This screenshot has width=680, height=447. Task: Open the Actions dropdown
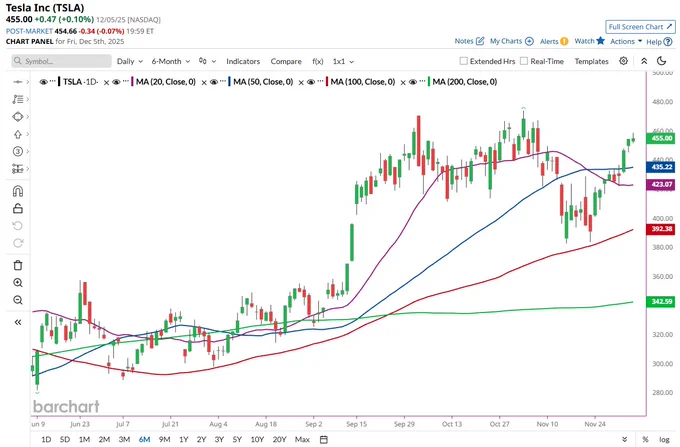point(626,41)
